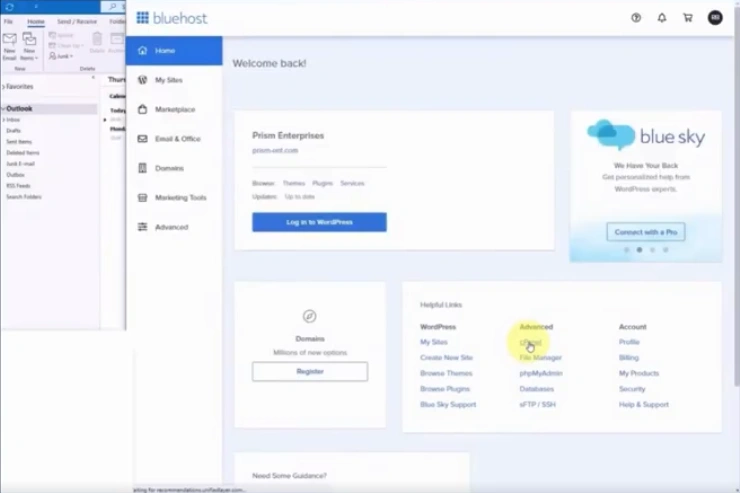This screenshot has height=493, width=740.
Task: Open the user account avatar
Action: 714,18
